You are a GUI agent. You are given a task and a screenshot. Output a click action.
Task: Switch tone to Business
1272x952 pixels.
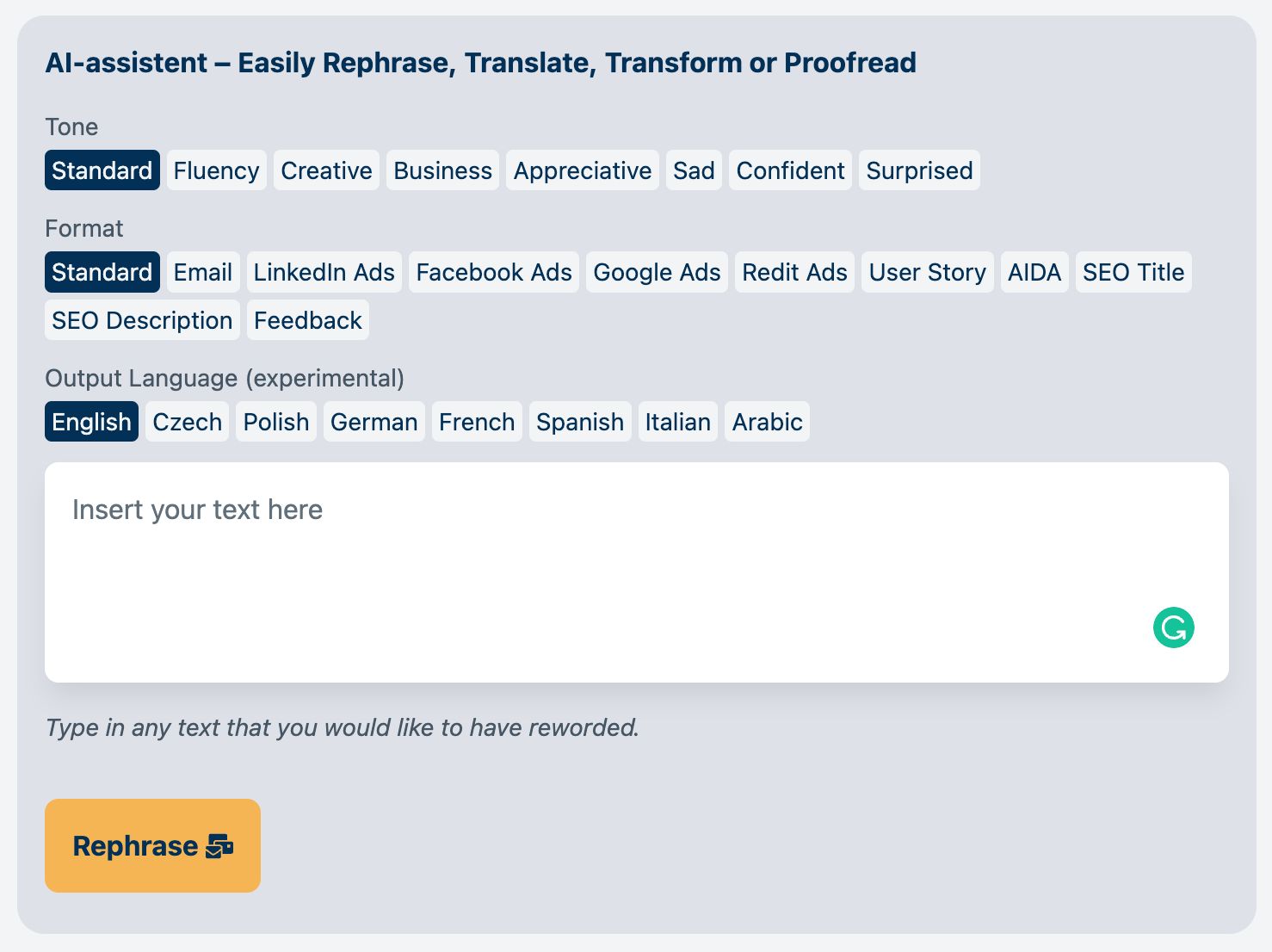(442, 170)
